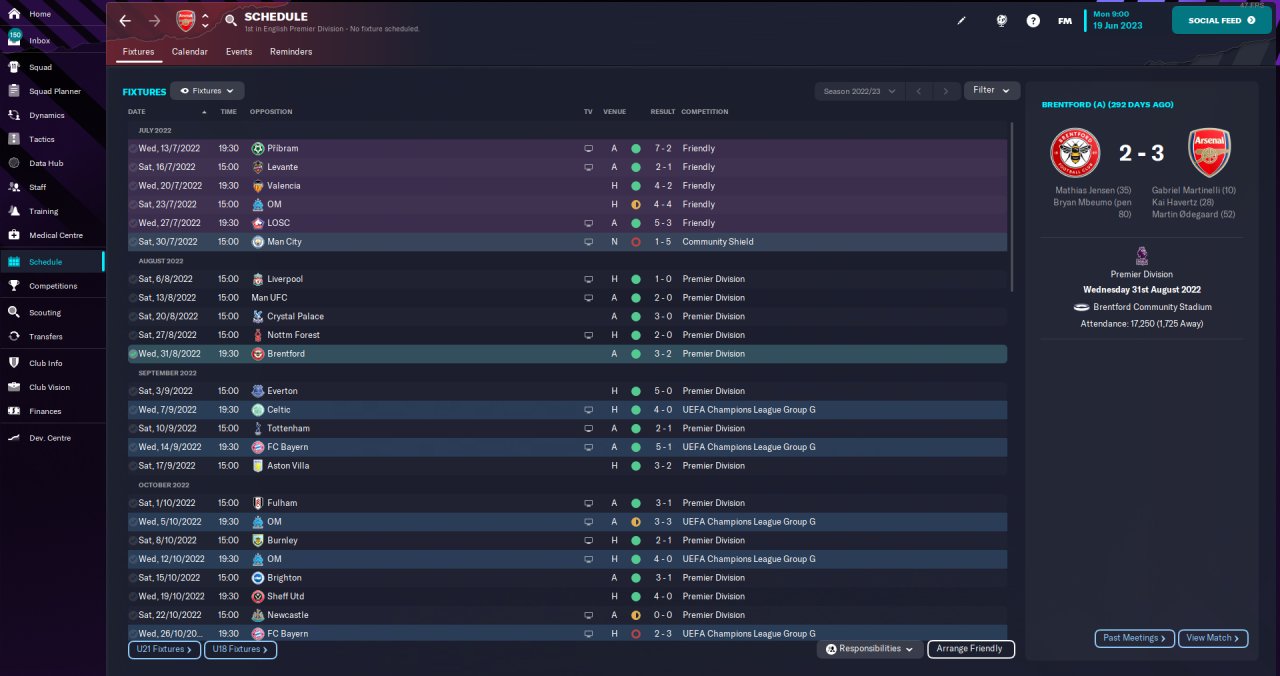The width and height of the screenshot is (1280, 676).
Task: Open the Scouting icon
Action: [14, 312]
